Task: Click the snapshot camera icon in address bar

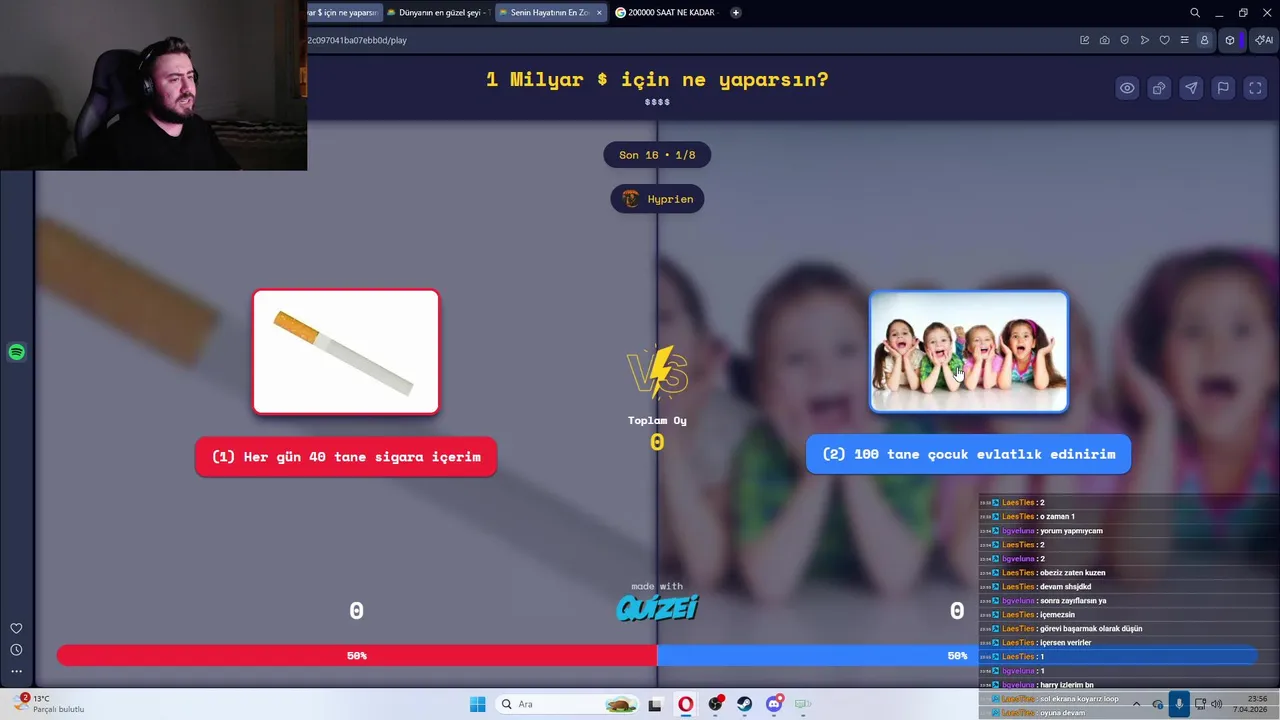Action: pos(1104,40)
